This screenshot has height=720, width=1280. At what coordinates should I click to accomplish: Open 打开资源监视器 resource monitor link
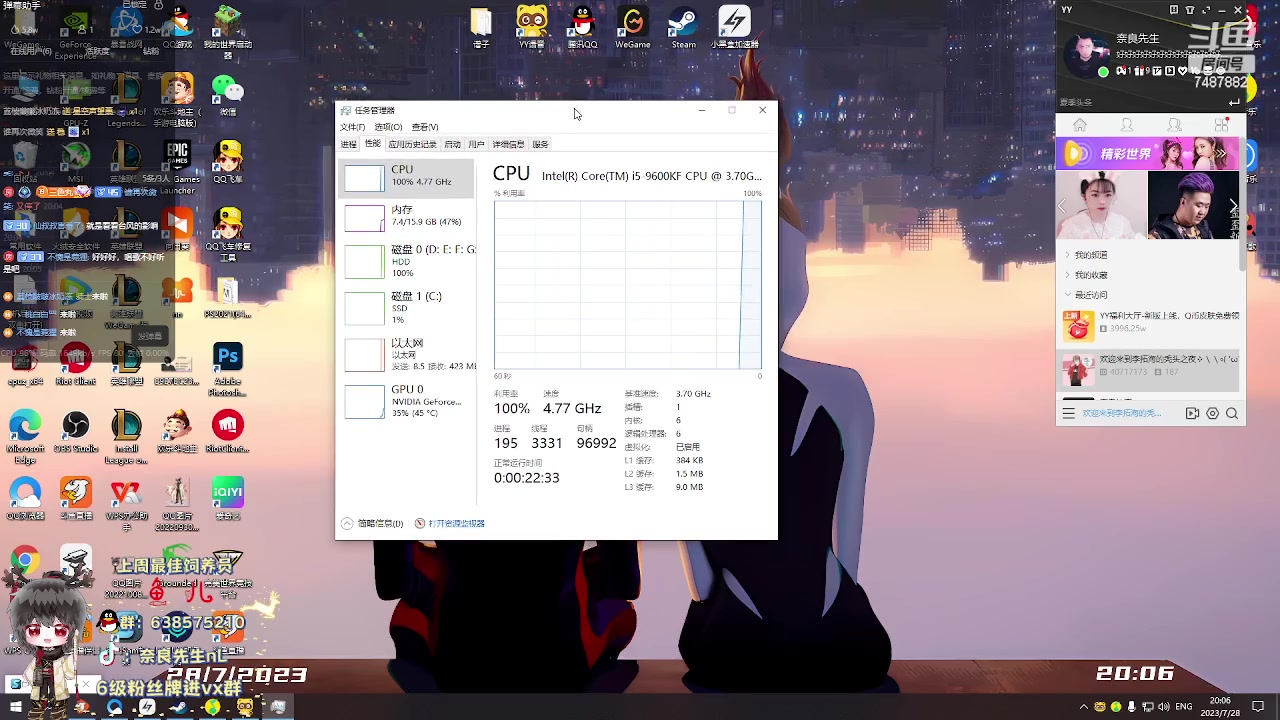tap(449, 523)
